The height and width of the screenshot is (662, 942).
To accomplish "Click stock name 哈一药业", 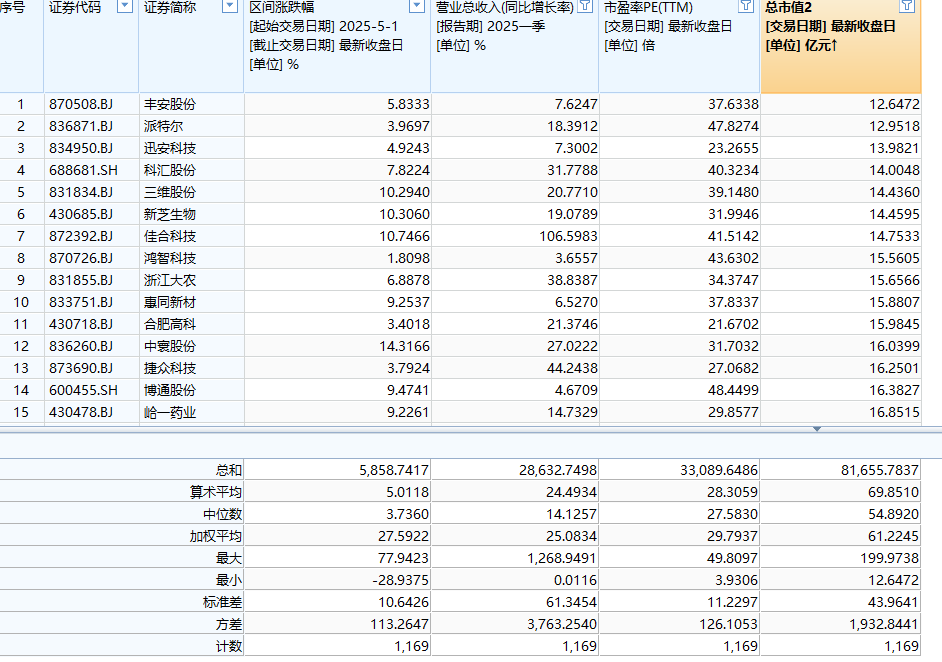I will click(x=169, y=413).
